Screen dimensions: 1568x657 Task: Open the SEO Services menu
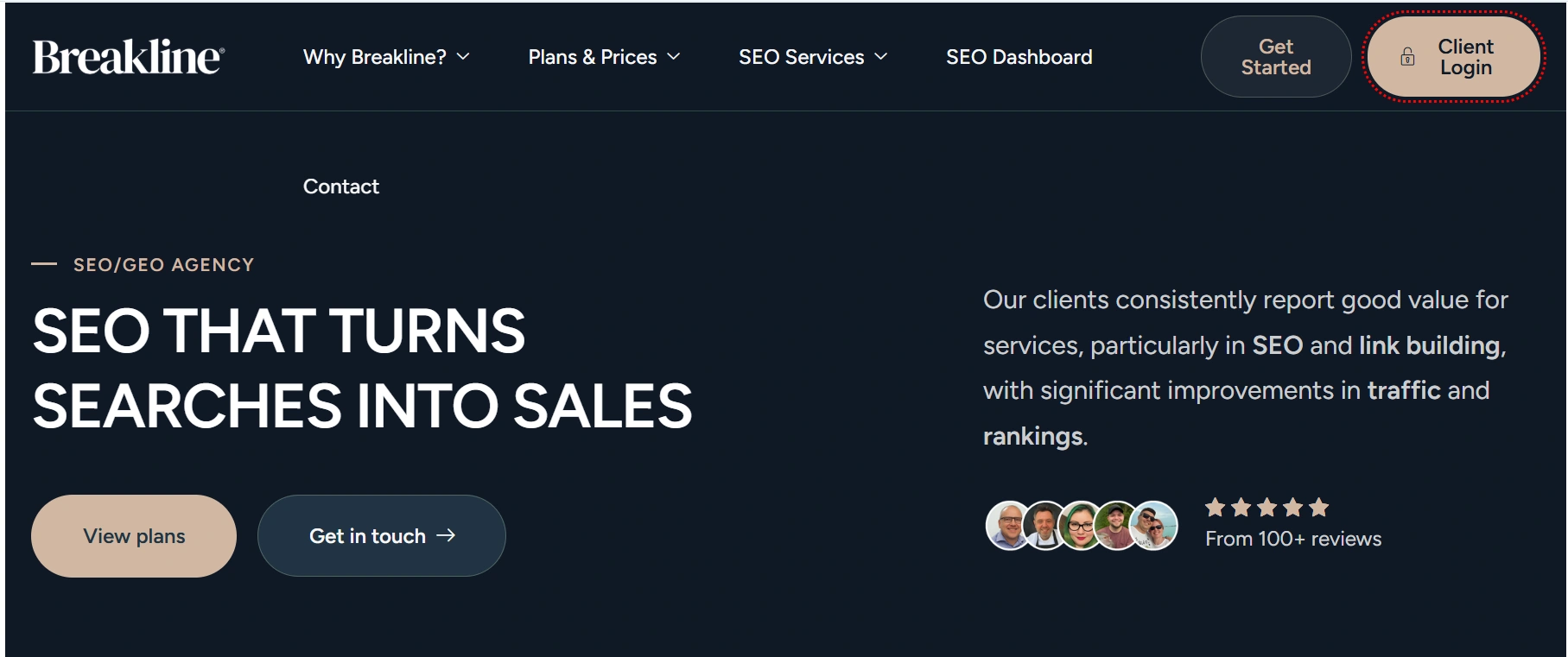[801, 57]
